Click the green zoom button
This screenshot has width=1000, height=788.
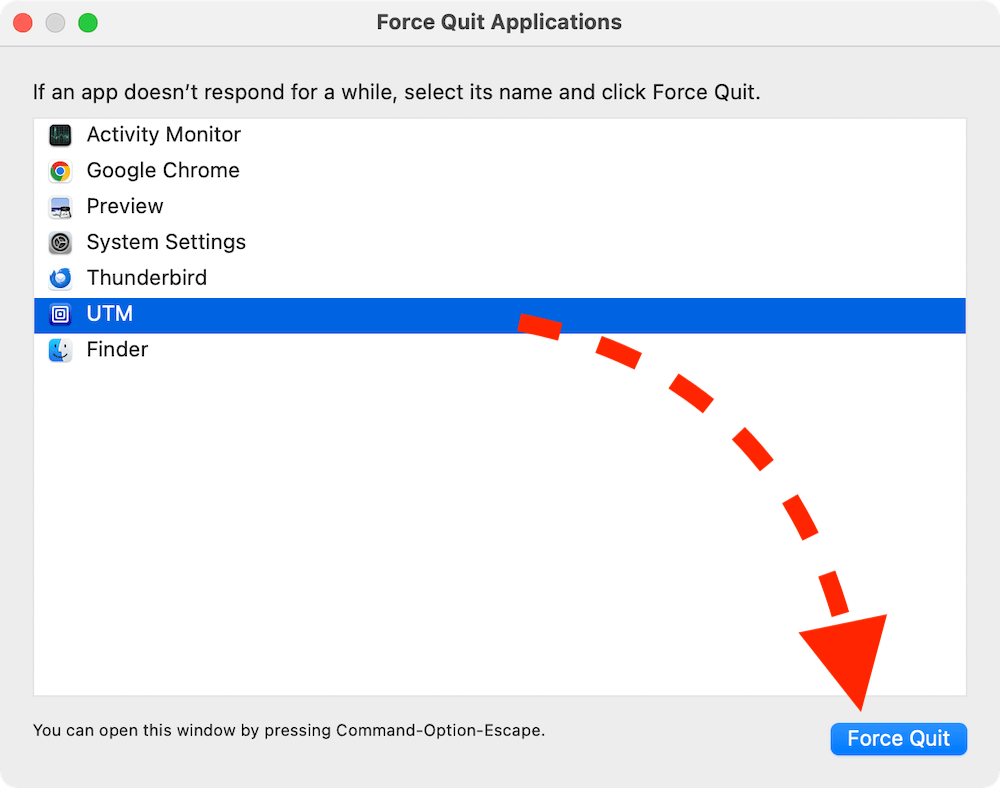click(x=88, y=22)
